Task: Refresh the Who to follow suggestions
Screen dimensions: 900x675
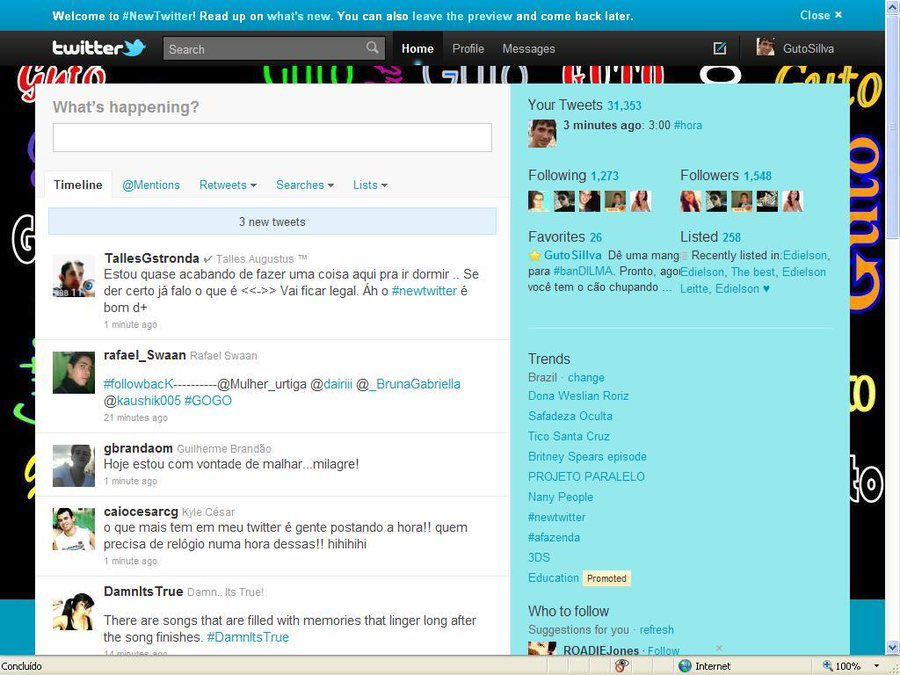Action: [x=657, y=630]
